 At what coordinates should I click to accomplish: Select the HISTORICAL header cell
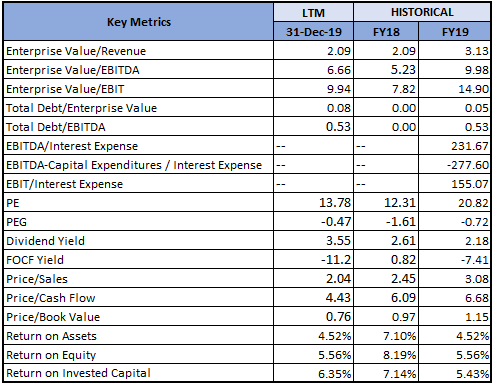(422, 12)
